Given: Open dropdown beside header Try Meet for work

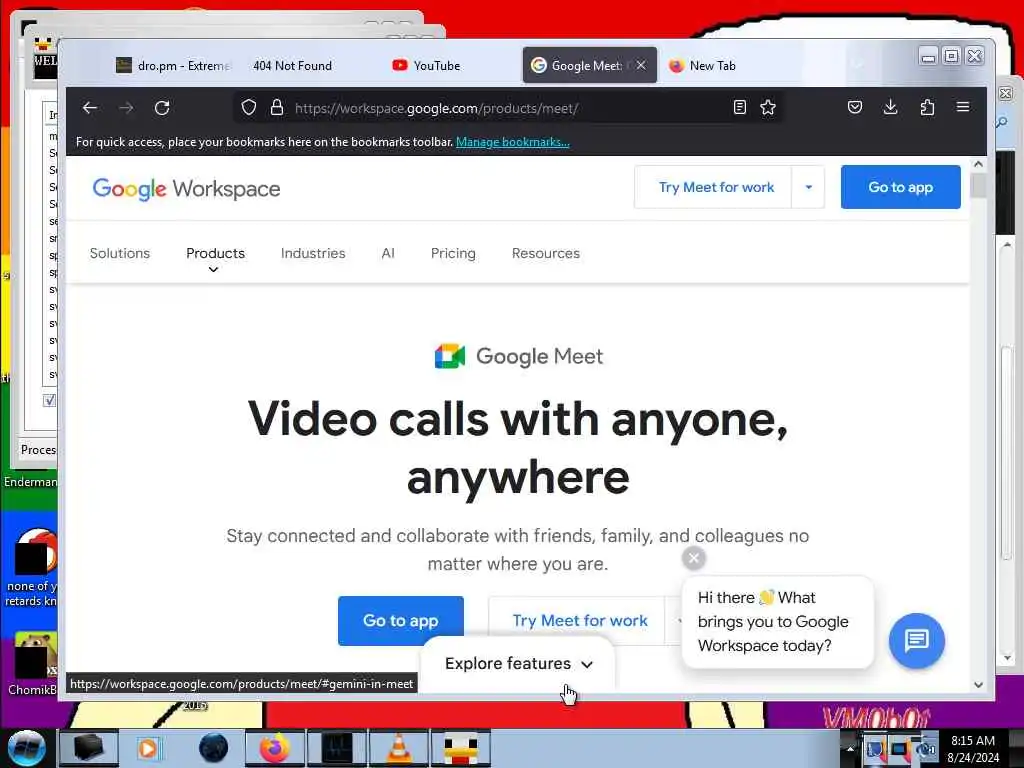Looking at the screenshot, I should pos(808,187).
